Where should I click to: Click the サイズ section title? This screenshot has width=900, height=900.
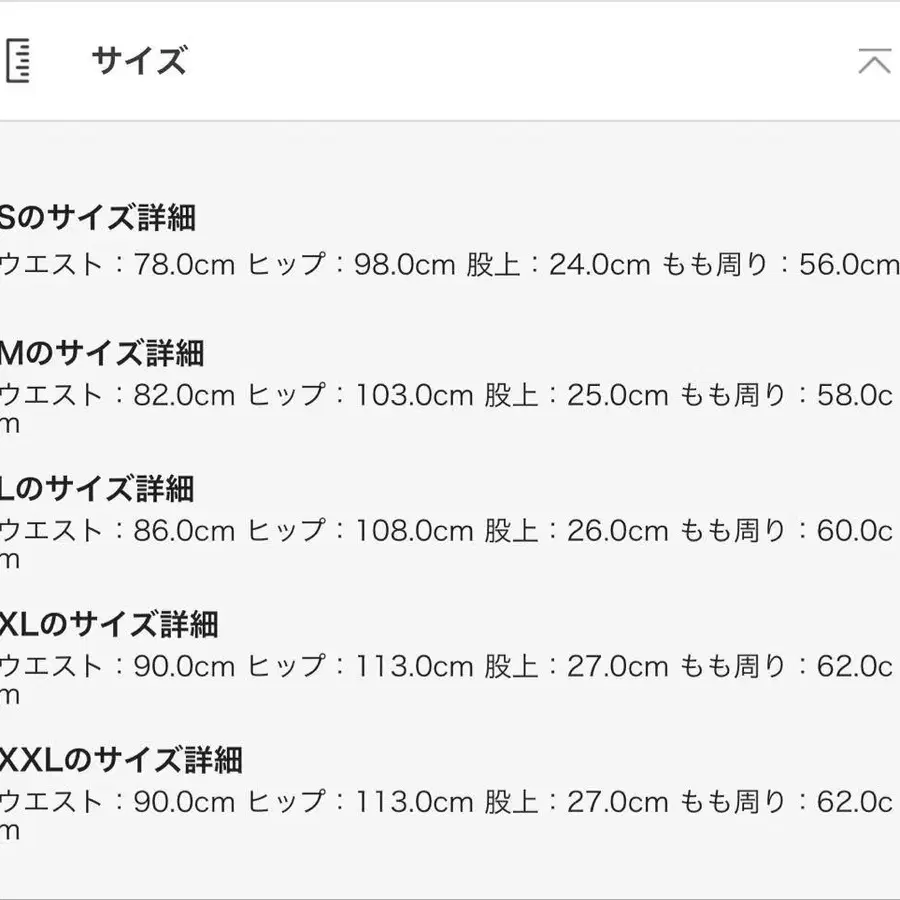tap(137, 62)
